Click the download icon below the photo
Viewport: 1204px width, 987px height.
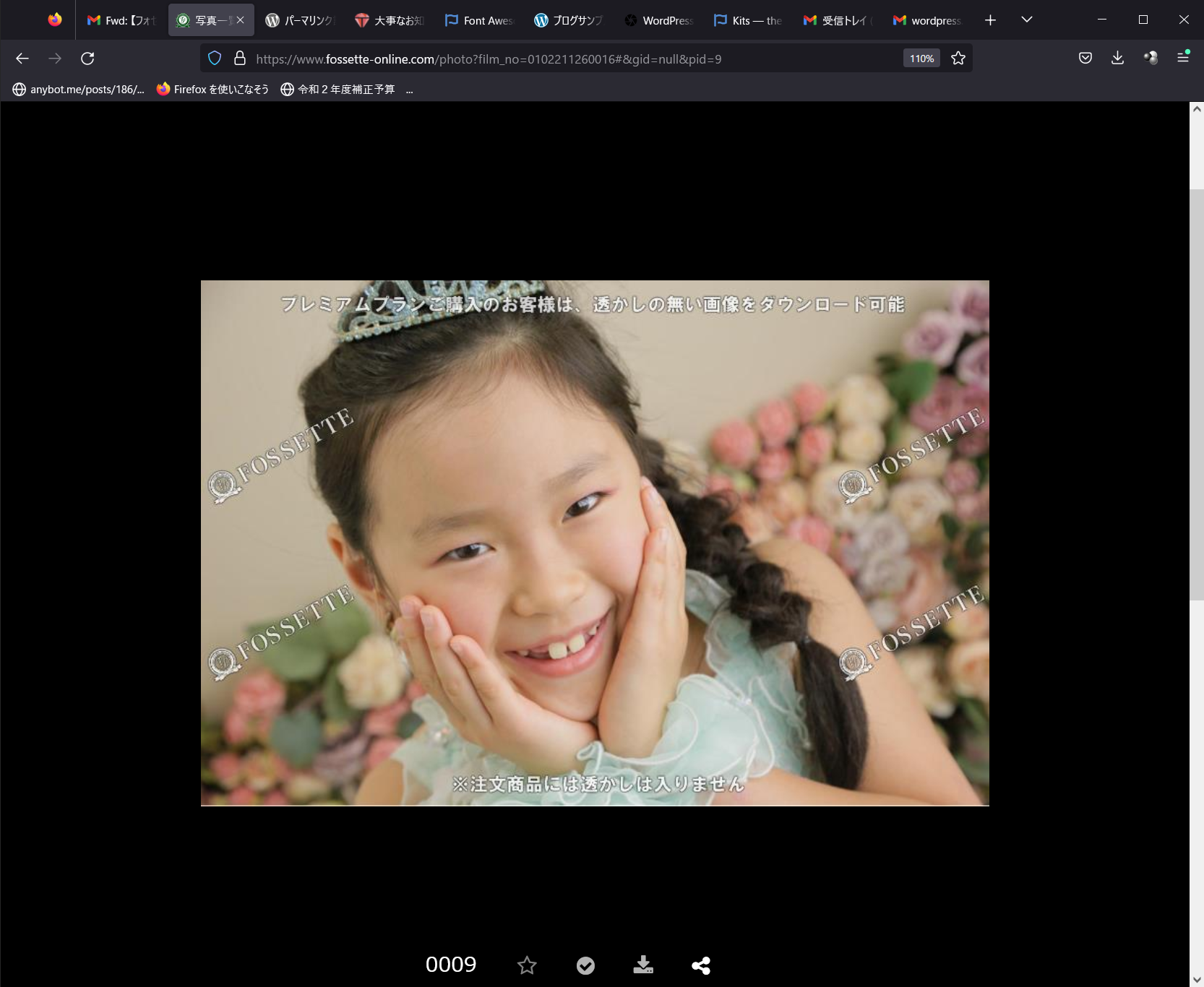coord(642,965)
